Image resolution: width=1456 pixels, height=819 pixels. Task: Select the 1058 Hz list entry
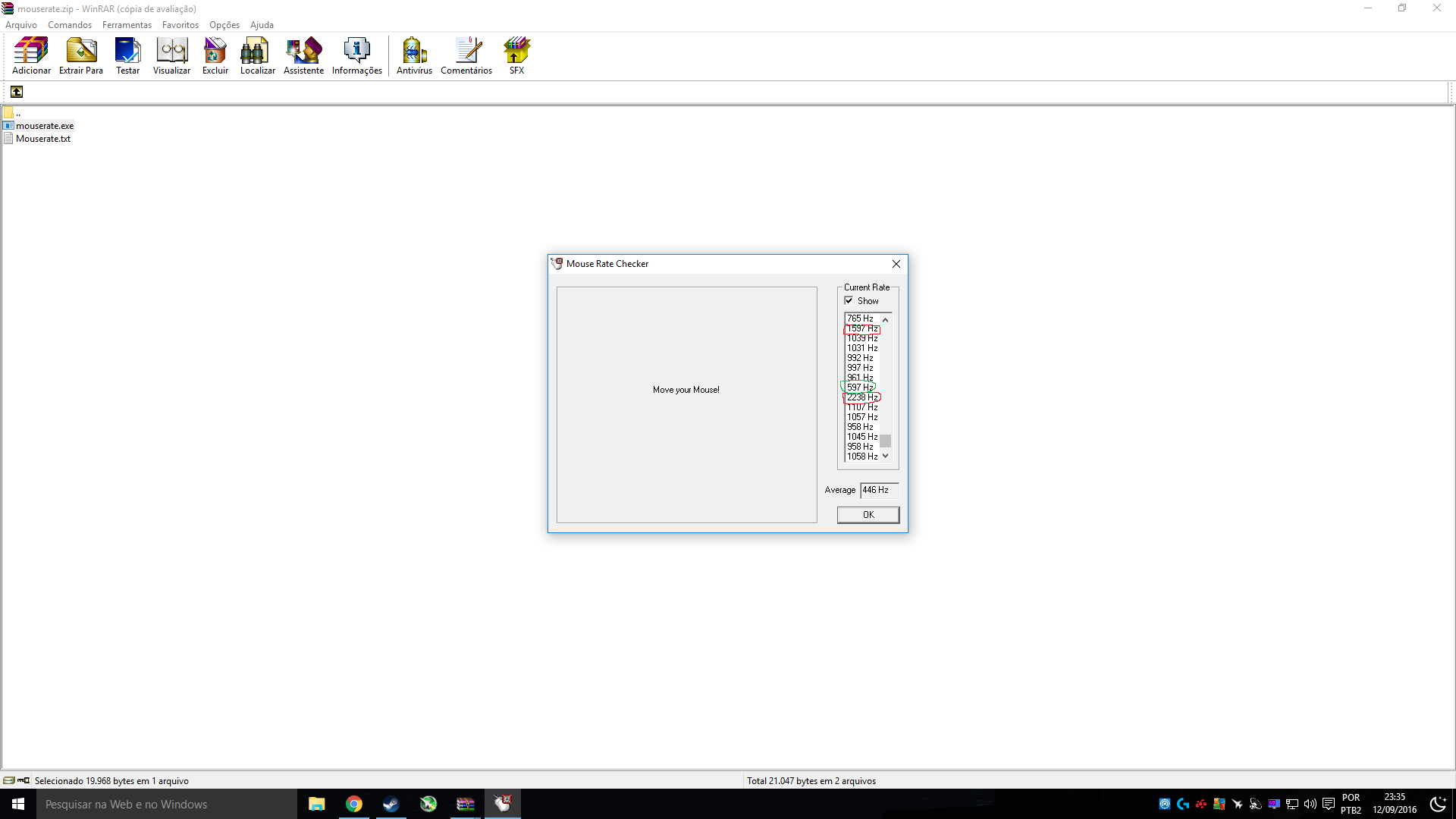click(x=862, y=457)
